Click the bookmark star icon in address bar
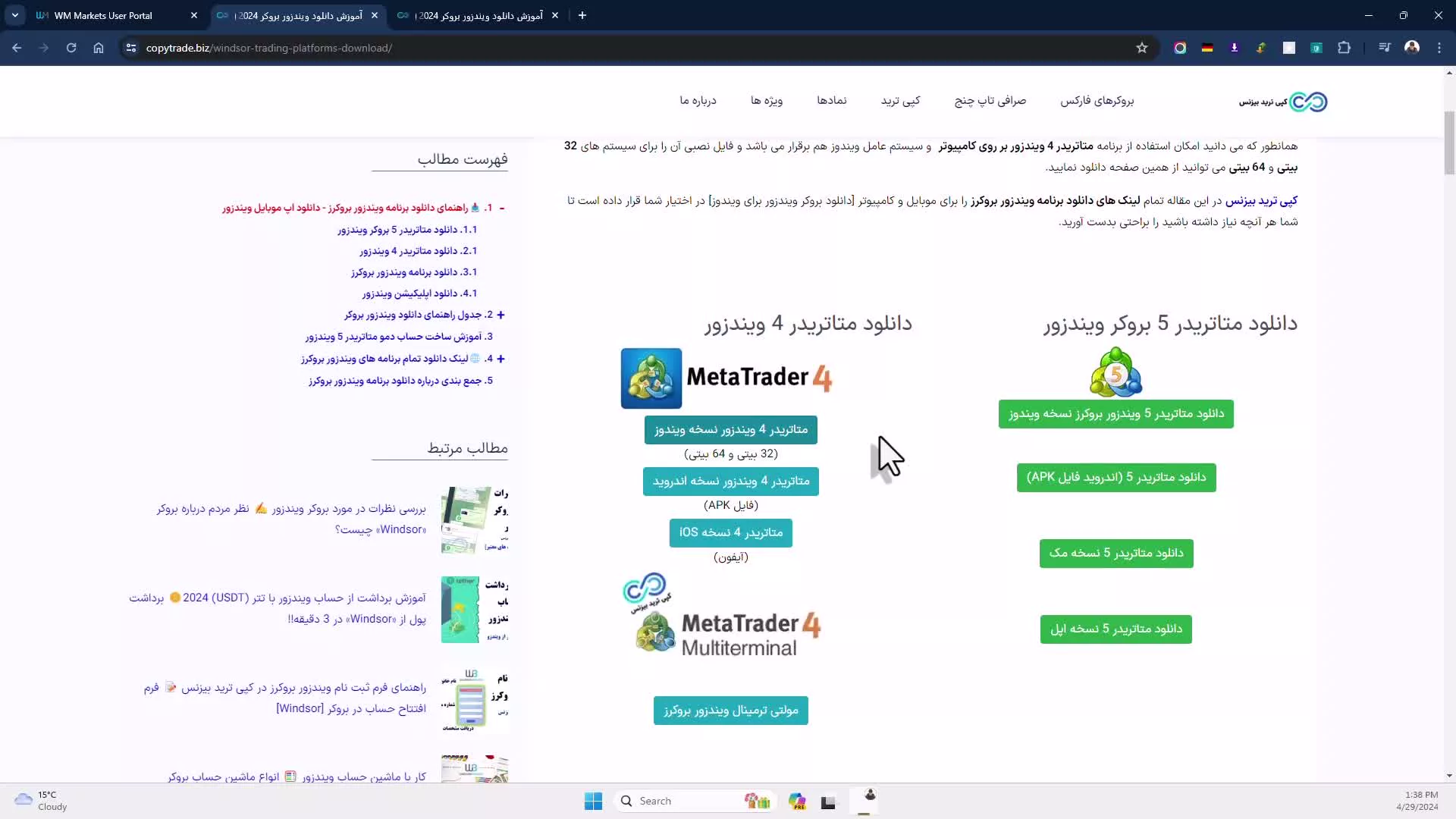This screenshot has width=1456, height=819. click(x=1141, y=47)
